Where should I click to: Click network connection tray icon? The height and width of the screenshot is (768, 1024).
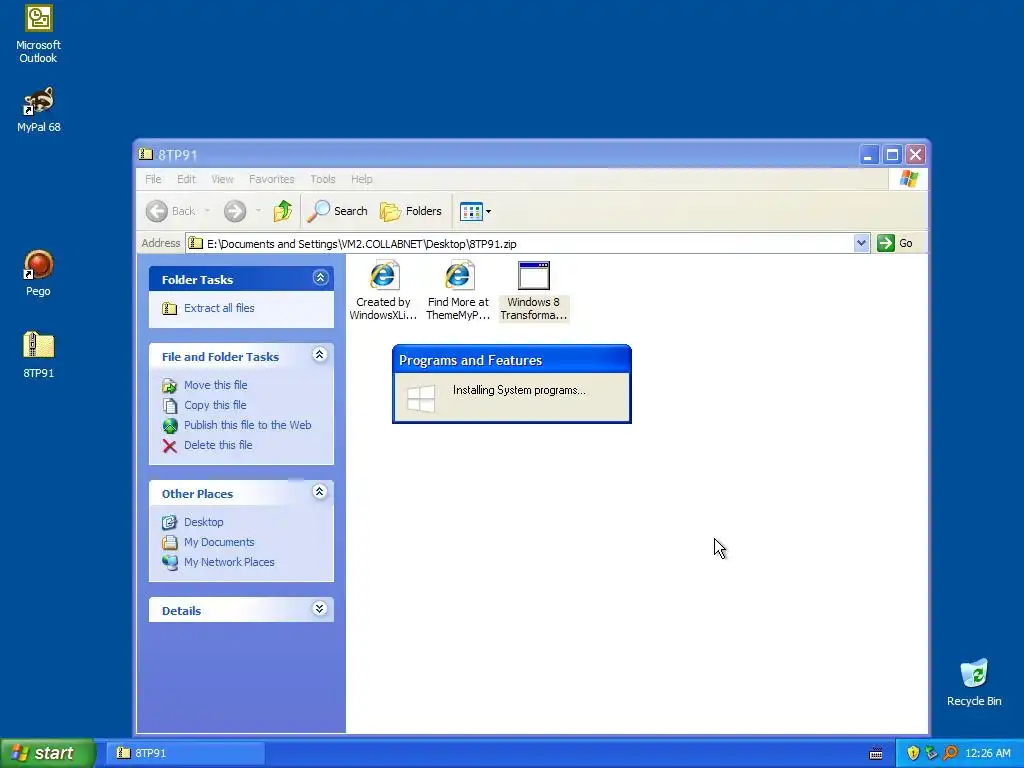(931, 753)
